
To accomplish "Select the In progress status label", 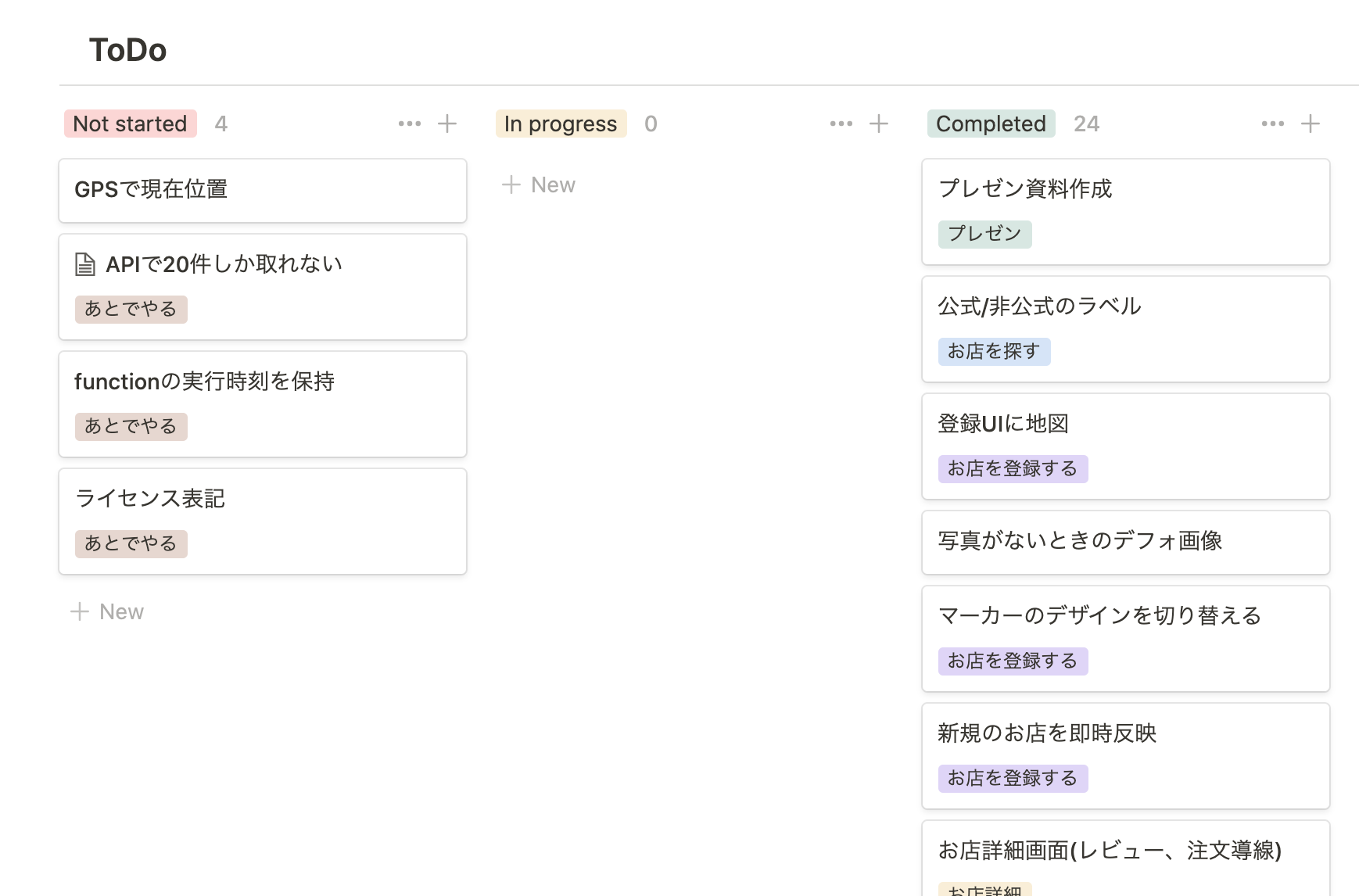I will pyautogui.click(x=561, y=124).
